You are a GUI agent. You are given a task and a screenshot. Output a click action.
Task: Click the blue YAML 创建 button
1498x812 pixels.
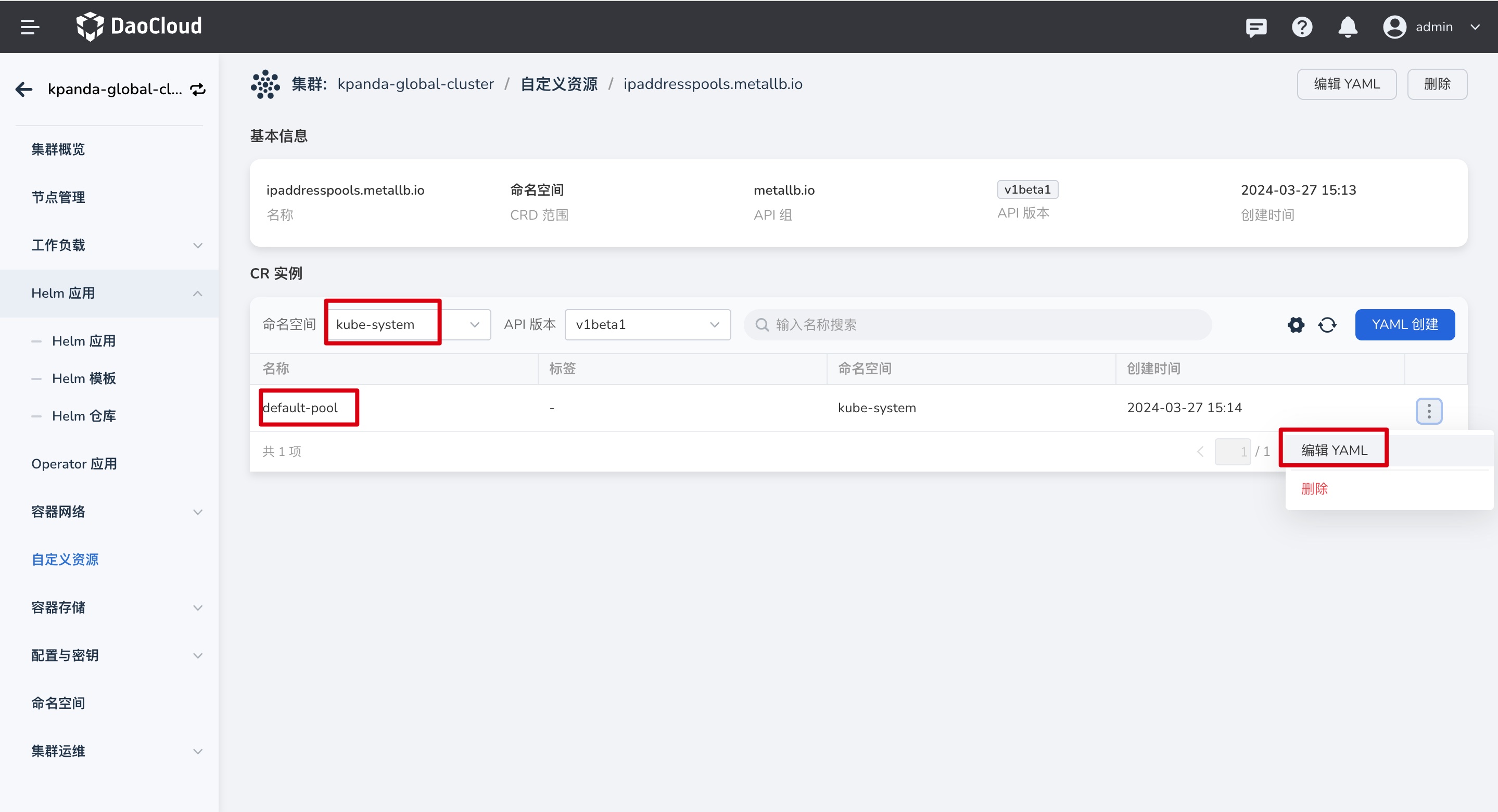1404,325
